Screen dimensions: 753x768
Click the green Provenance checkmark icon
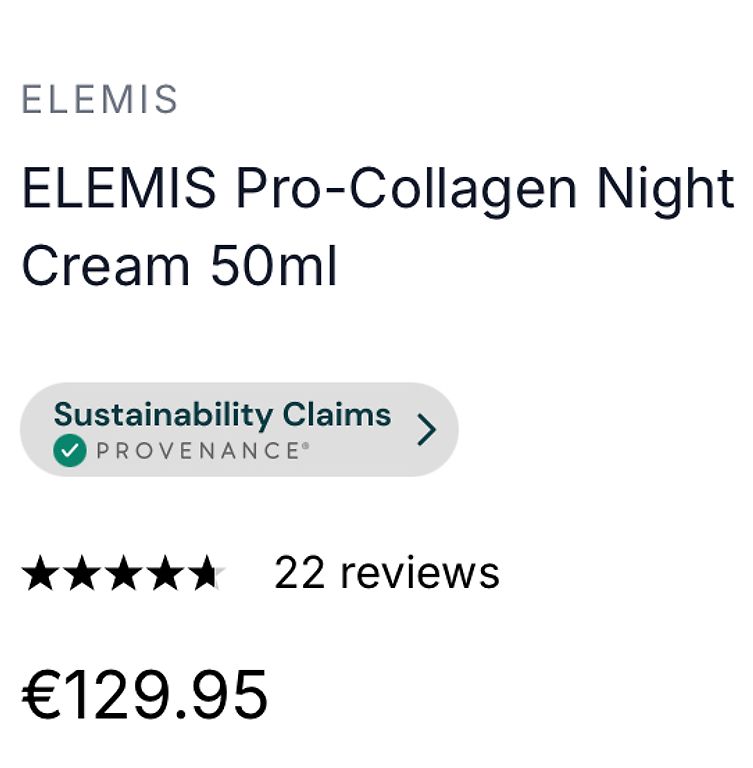click(70, 450)
